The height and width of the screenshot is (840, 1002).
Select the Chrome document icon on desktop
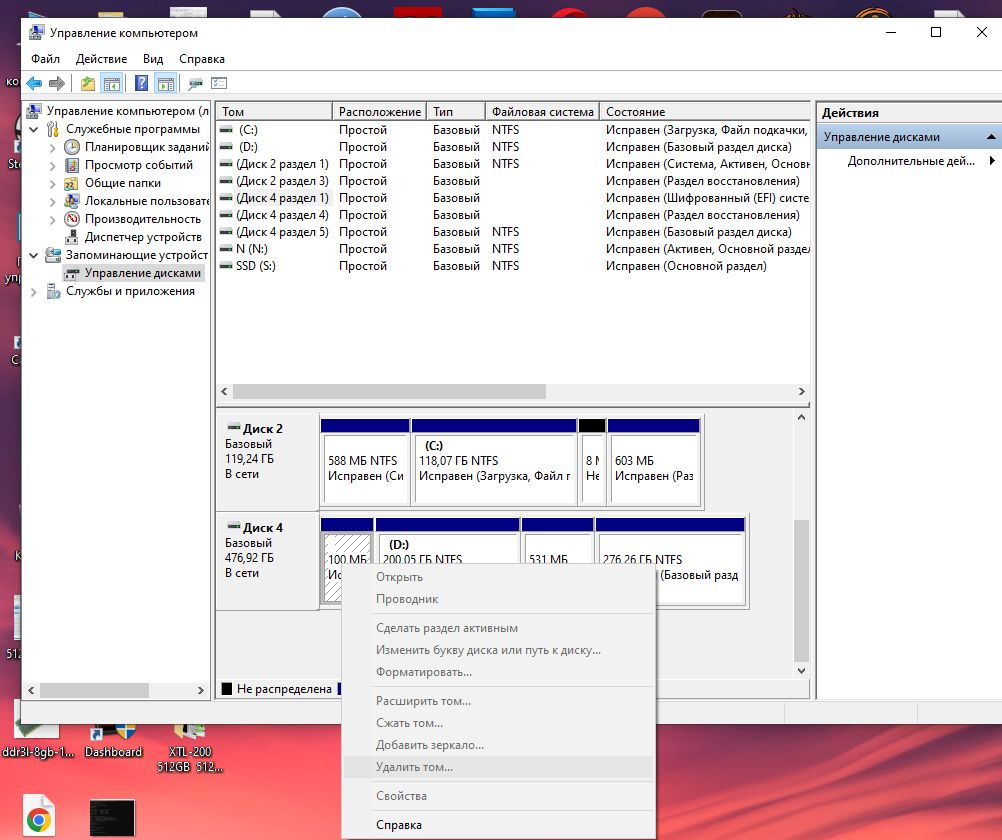click(38, 814)
